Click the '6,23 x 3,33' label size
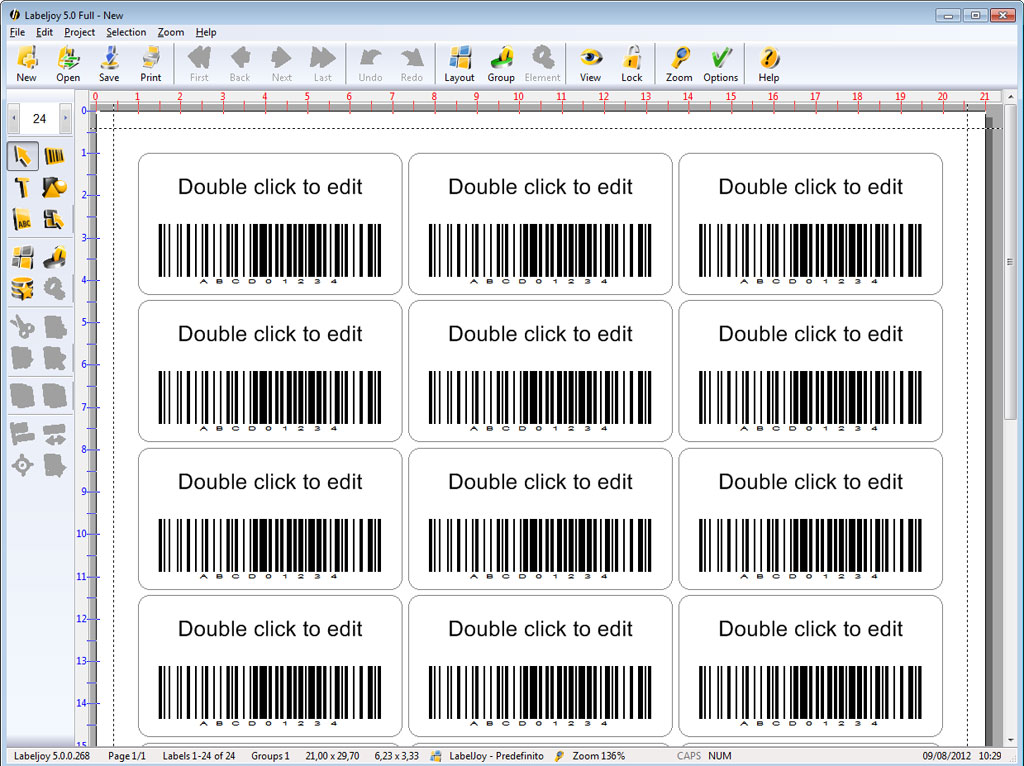Viewport: 1024px width, 766px height. (396, 756)
